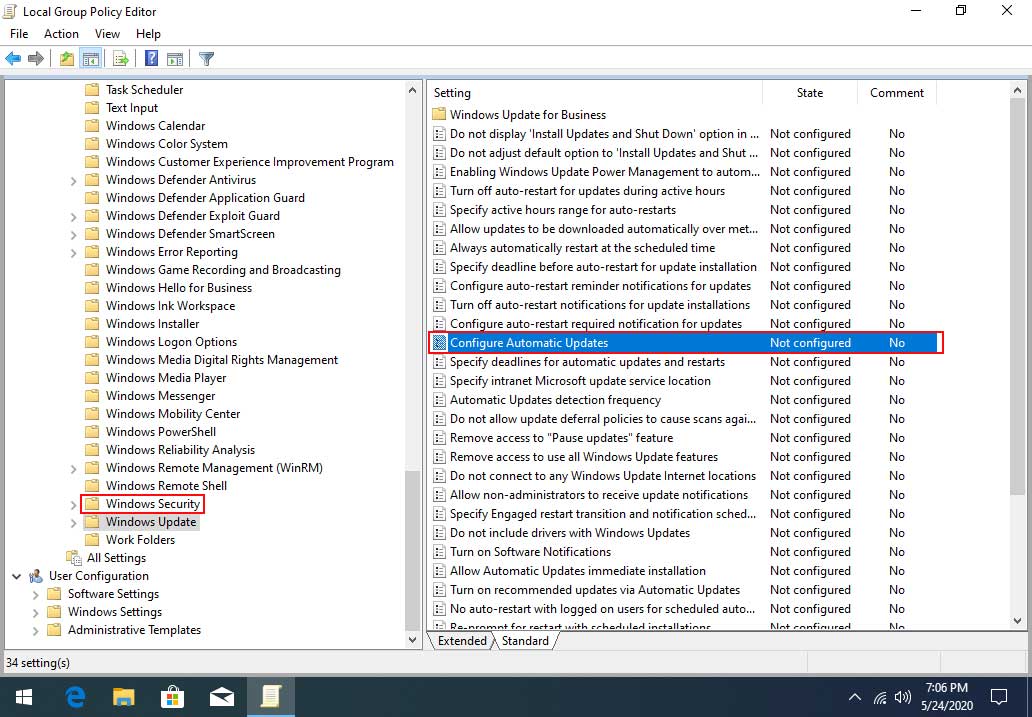
Task: Select Configure Automatic Updates setting
Action: point(685,343)
